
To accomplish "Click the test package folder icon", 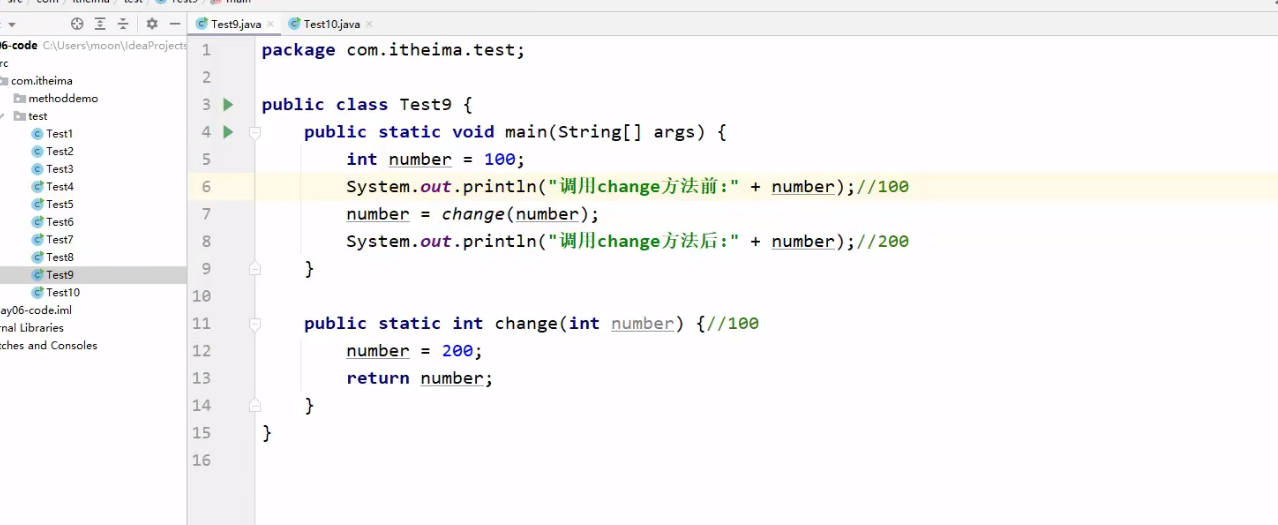I will click(19, 116).
